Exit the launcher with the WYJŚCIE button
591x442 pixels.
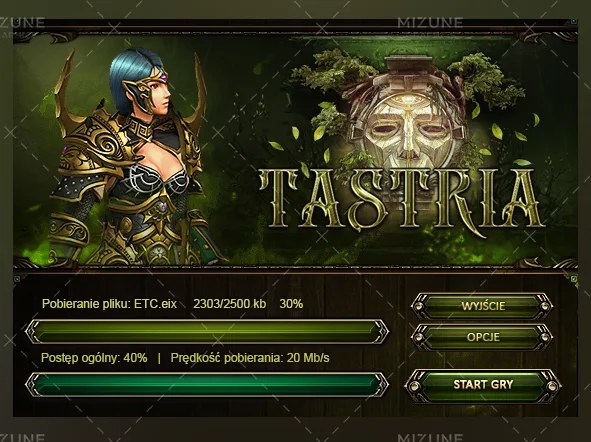pos(483,306)
